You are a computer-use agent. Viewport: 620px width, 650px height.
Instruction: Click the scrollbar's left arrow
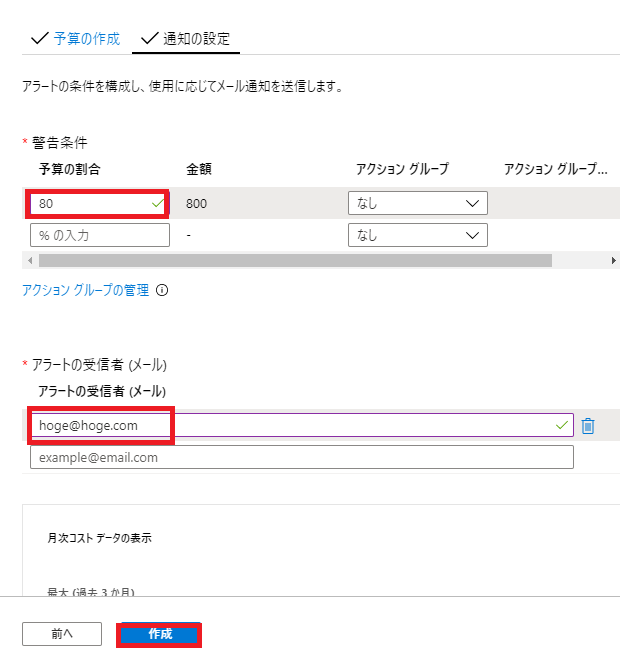click(30, 260)
